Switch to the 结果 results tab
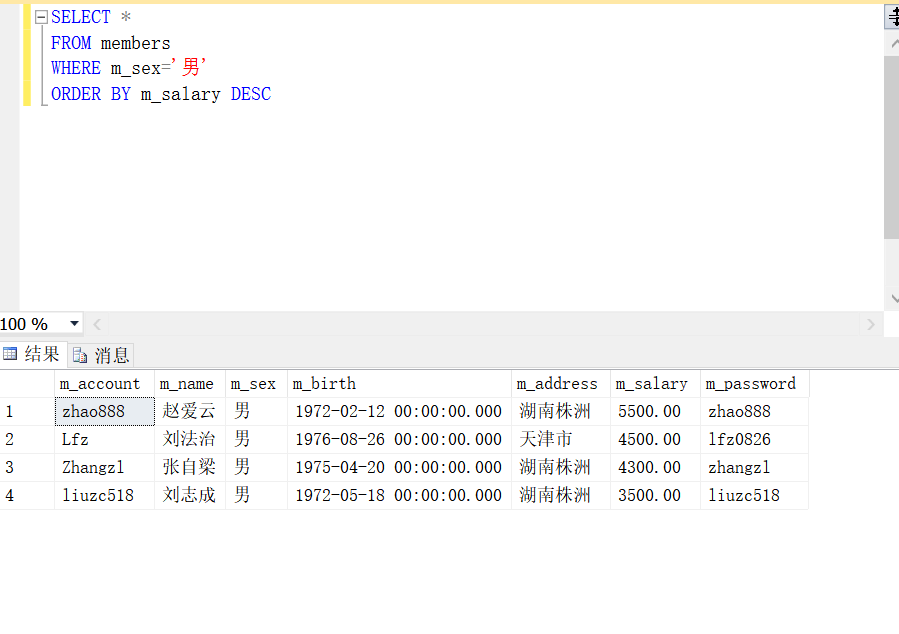The height and width of the screenshot is (634, 899). pyautogui.click(x=33, y=354)
